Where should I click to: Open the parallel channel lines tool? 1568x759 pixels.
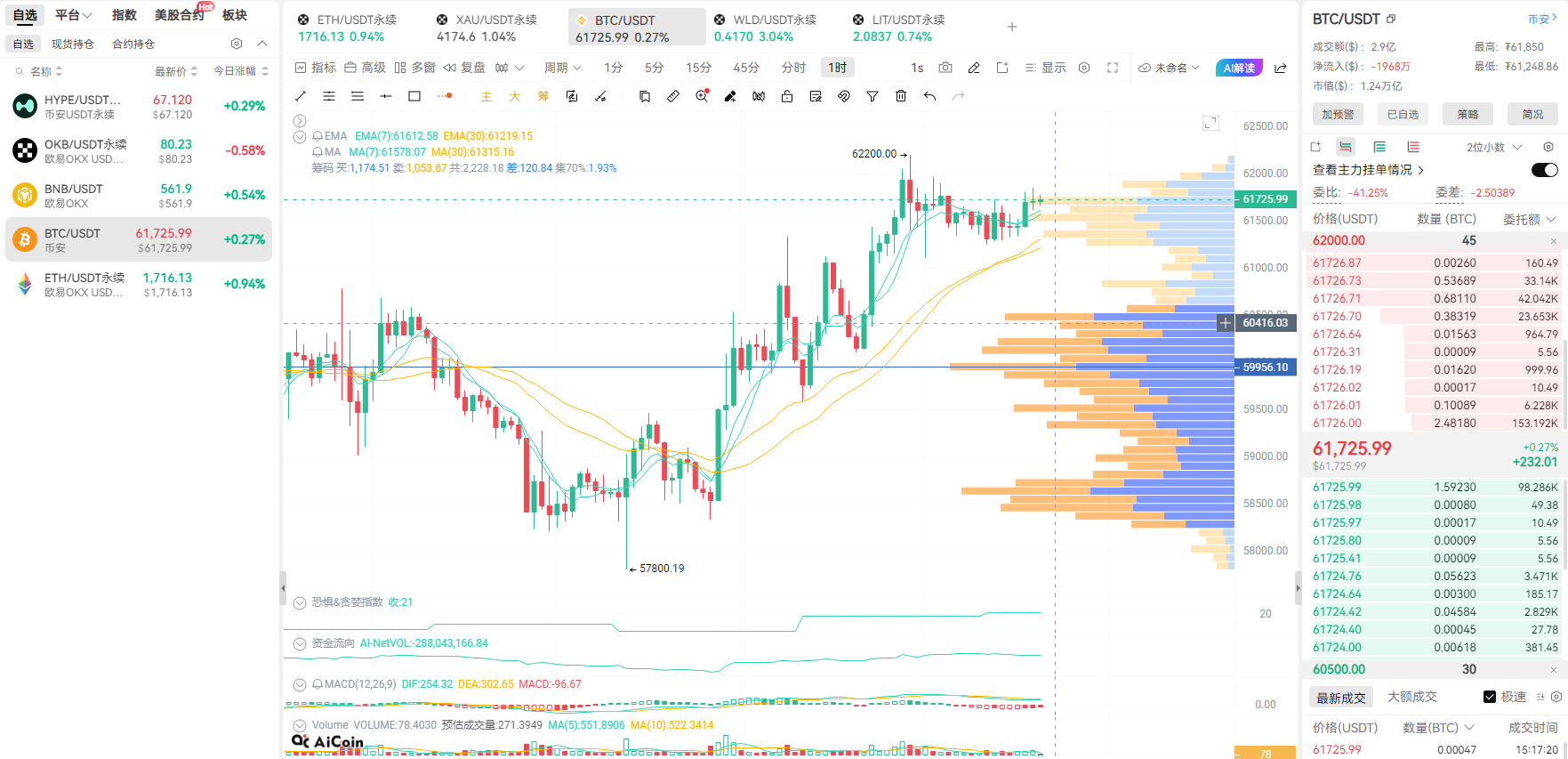pos(329,96)
